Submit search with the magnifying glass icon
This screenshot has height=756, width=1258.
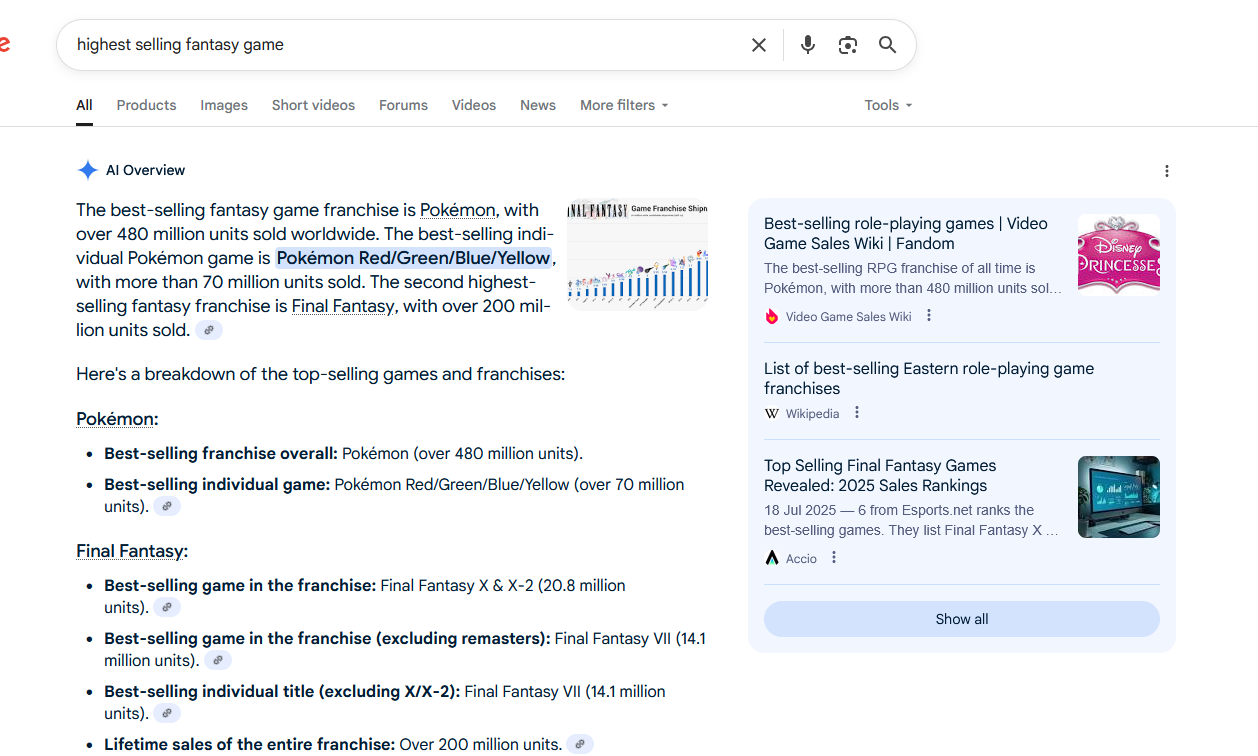point(887,45)
